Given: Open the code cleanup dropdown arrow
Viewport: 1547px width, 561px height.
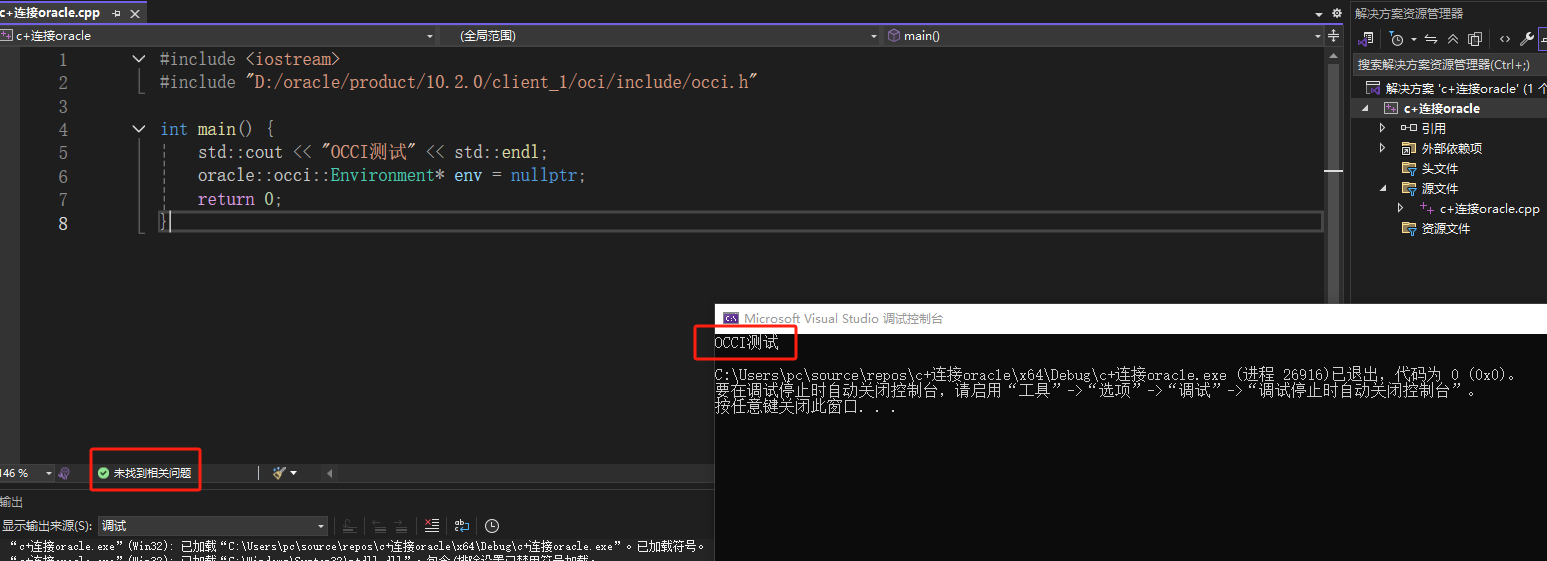Looking at the screenshot, I should [294, 473].
